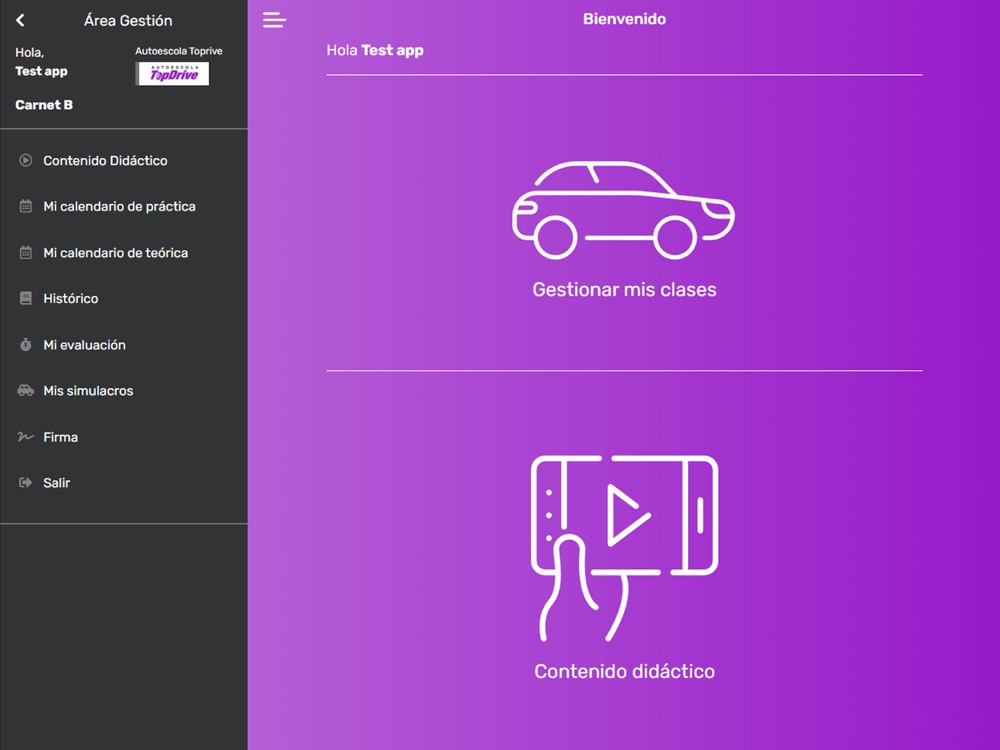Open Contenido Didáctico menu item
The width and height of the screenshot is (1000, 750).
tap(105, 160)
